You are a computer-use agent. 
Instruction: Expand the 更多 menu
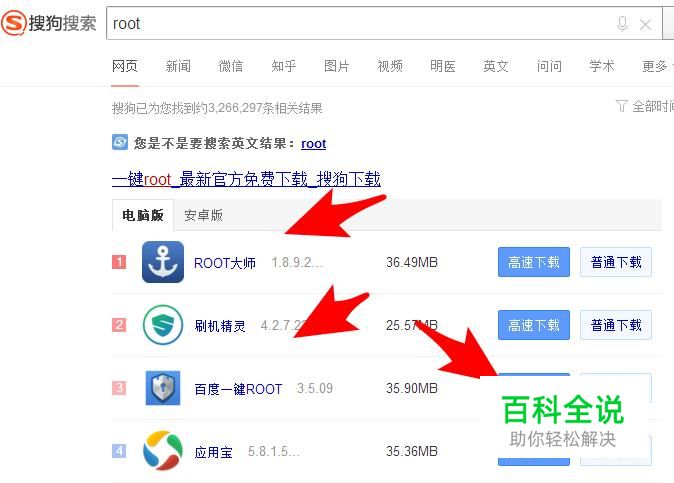656,66
